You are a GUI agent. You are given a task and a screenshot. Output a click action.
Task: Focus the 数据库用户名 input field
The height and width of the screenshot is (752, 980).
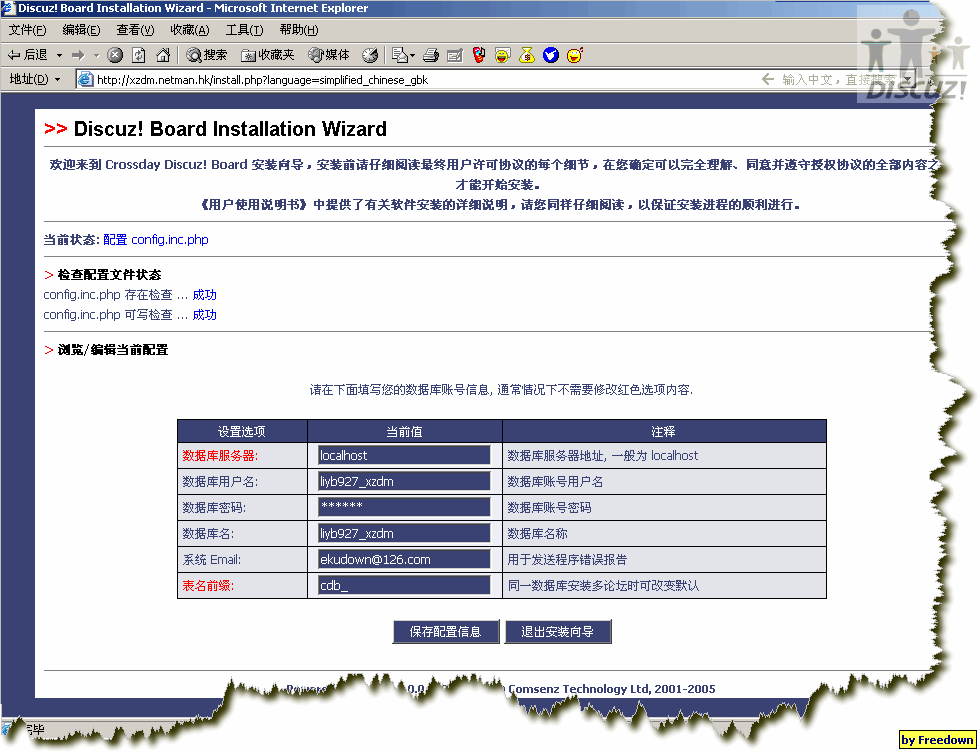pyautogui.click(x=404, y=481)
